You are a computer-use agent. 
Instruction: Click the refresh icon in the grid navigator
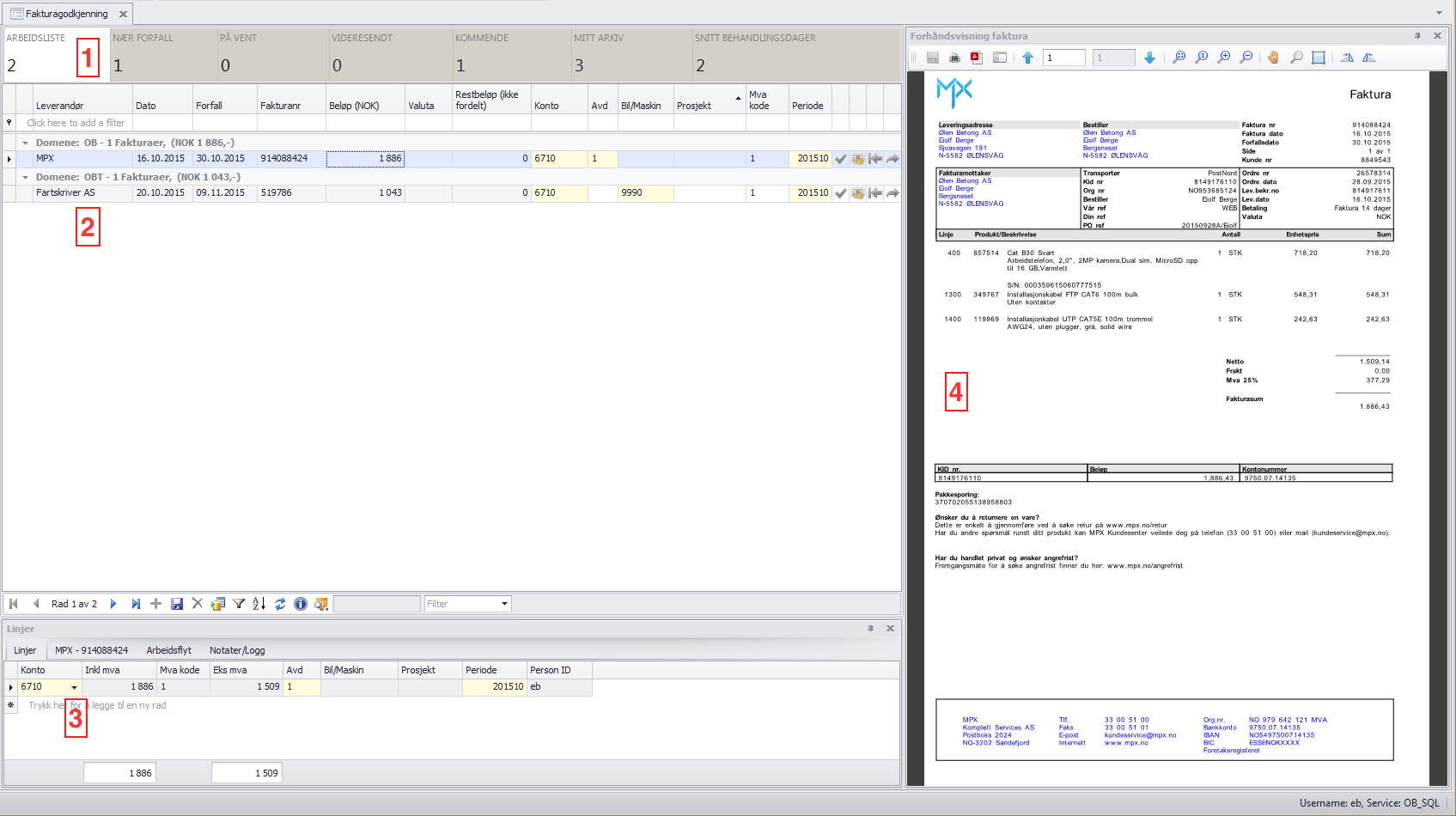280,604
